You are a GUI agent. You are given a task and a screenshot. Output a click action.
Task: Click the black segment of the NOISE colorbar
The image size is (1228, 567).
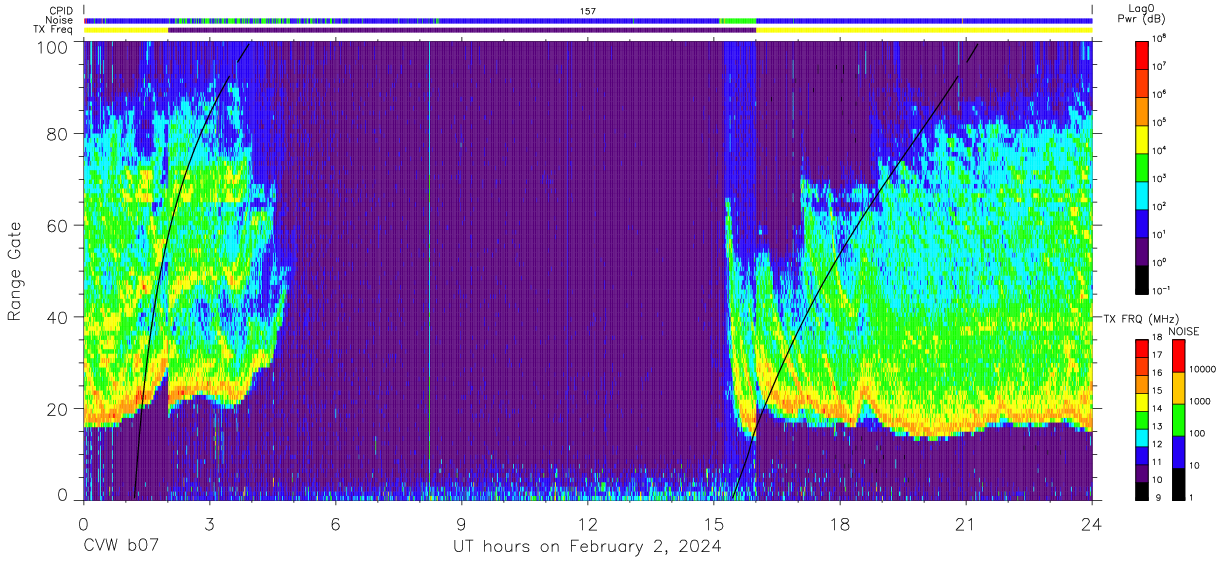1178,484
